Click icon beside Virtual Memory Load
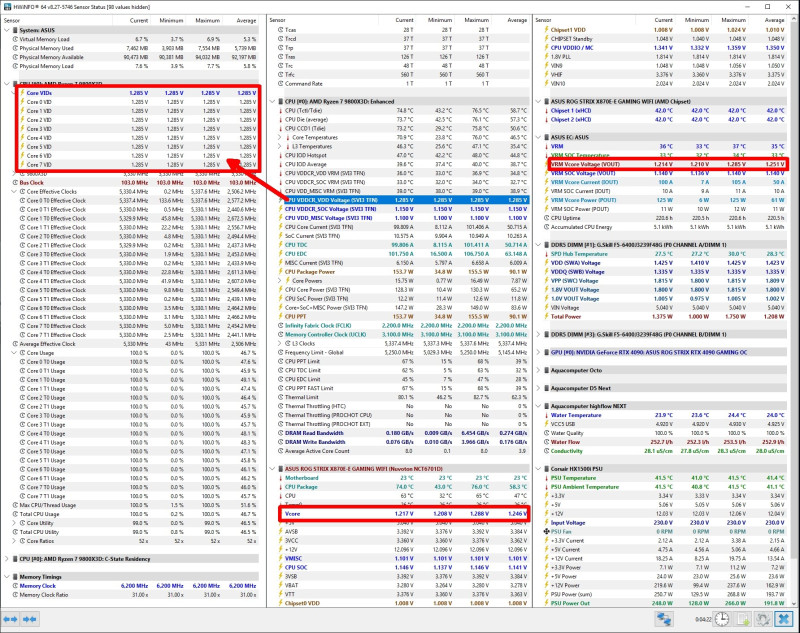This screenshot has height=633, width=800. [15, 39]
